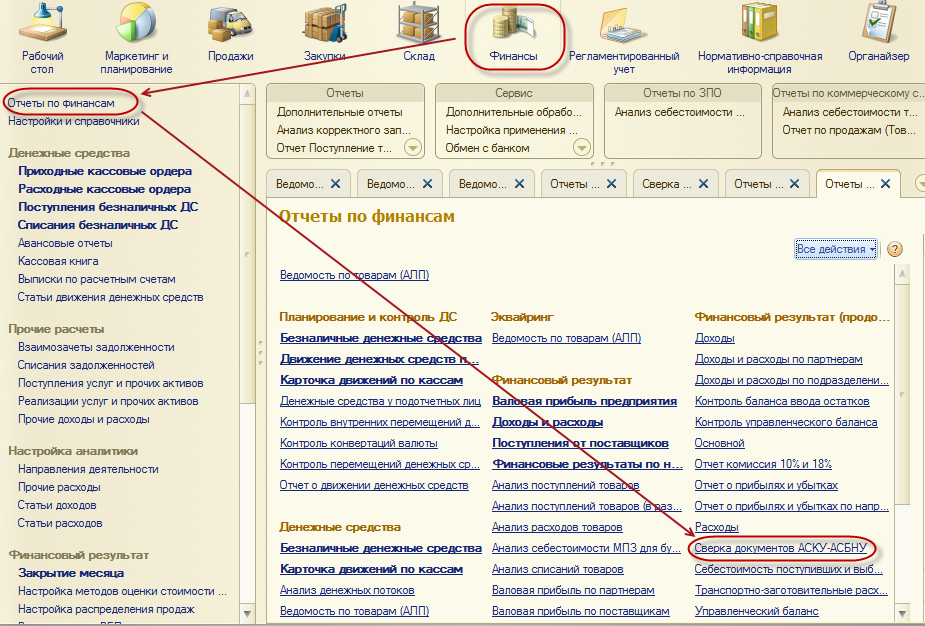925x626 pixels.
Task: Open Взаимозачеты задолженности
Action: coord(96,347)
